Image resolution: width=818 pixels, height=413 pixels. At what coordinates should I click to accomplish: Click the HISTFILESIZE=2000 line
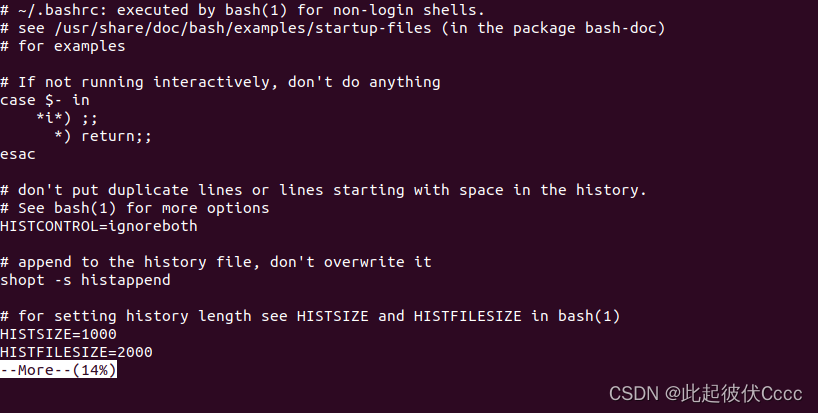(x=76, y=352)
